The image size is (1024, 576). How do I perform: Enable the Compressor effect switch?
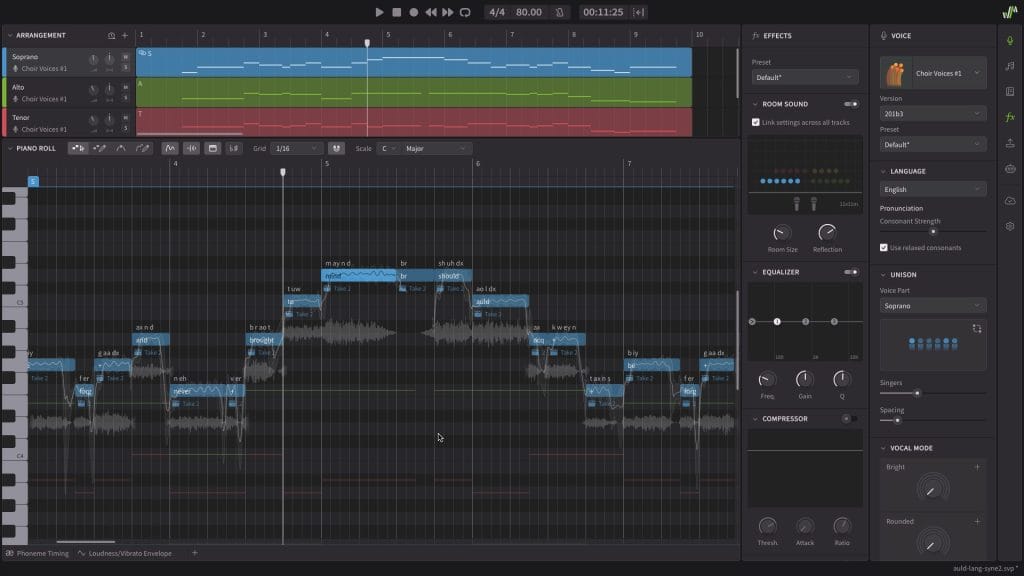pos(851,419)
